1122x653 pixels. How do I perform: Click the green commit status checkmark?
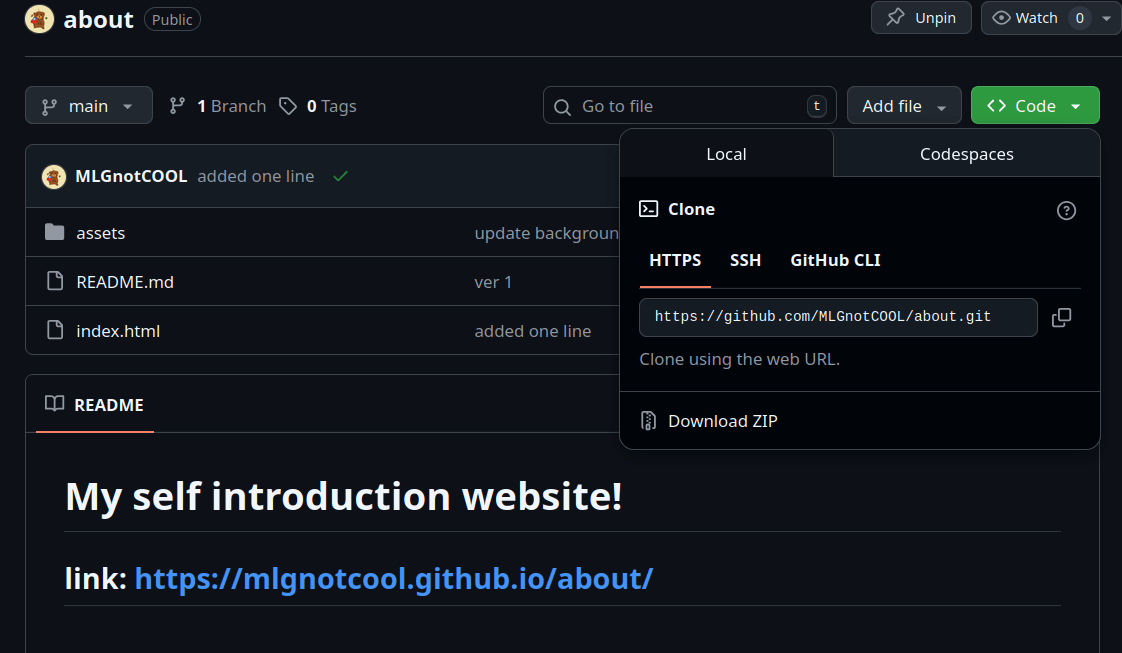pyautogui.click(x=341, y=176)
